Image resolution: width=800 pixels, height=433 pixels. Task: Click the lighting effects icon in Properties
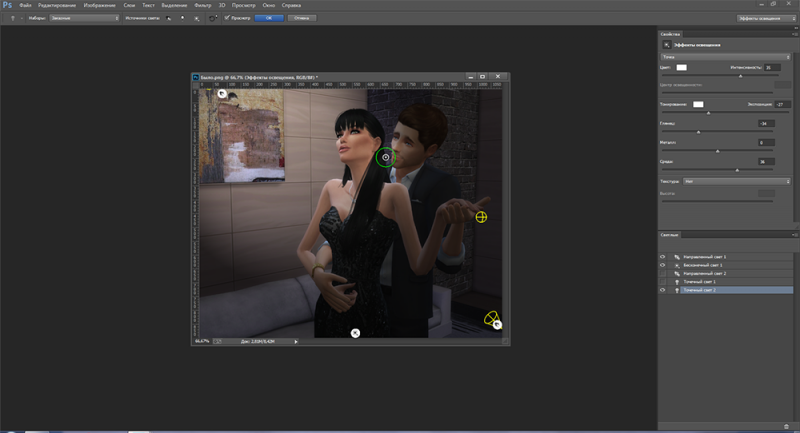click(666, 45)
